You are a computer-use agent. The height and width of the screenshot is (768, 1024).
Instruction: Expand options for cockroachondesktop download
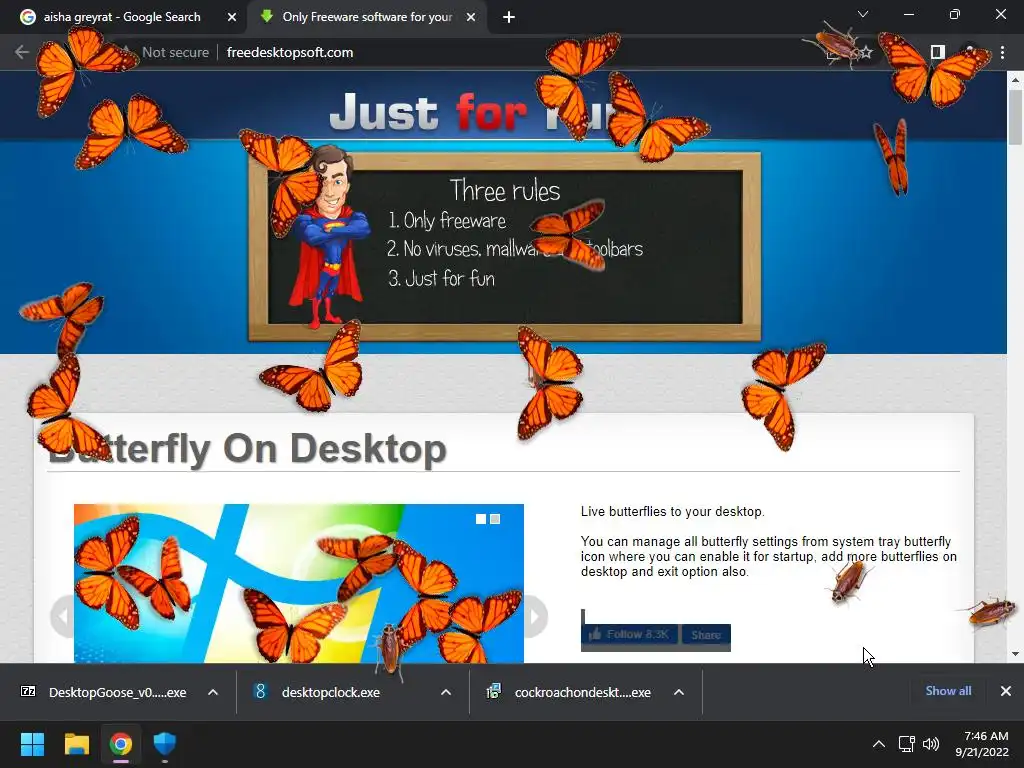[679, 692]
